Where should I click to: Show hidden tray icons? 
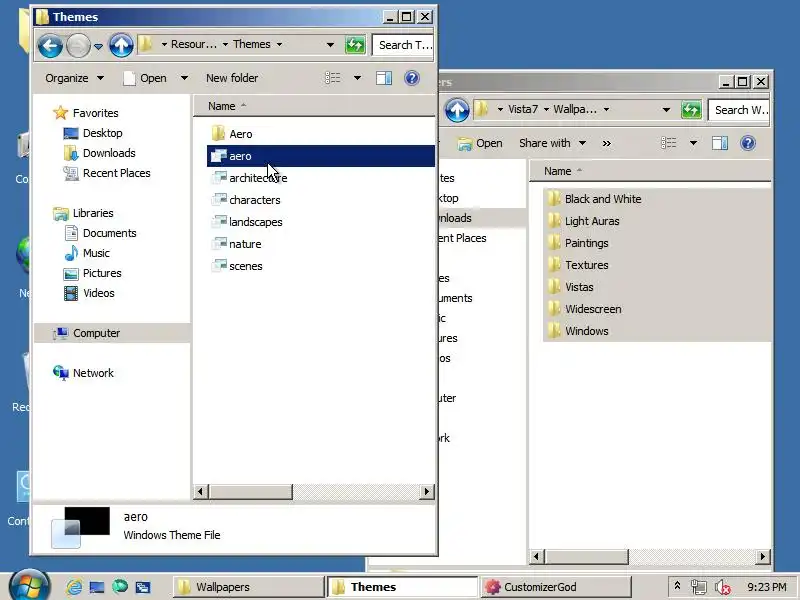[x=677, y=586]
